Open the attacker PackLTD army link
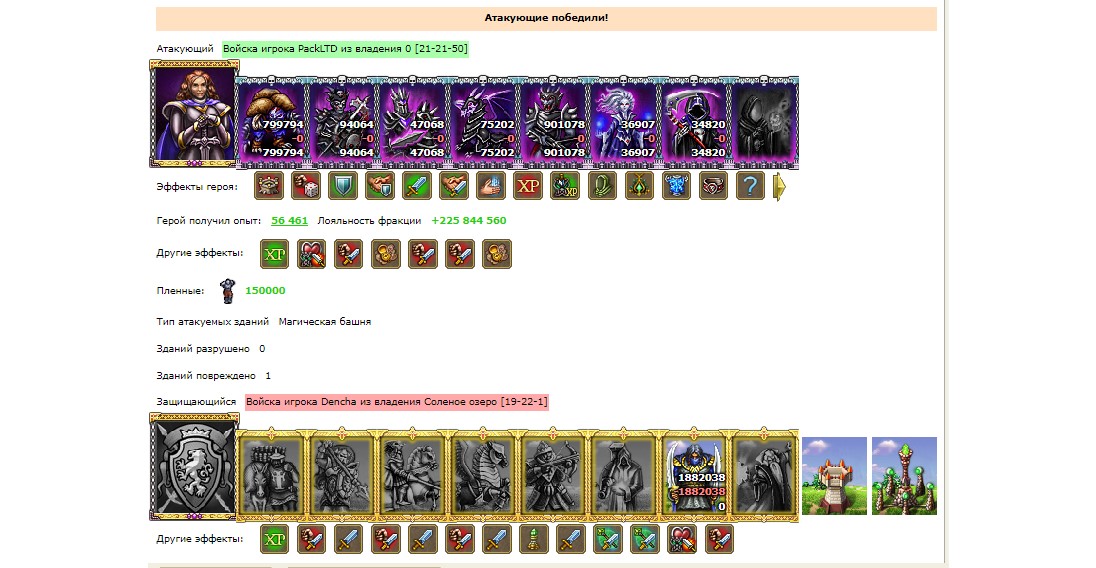 [345, 49]
